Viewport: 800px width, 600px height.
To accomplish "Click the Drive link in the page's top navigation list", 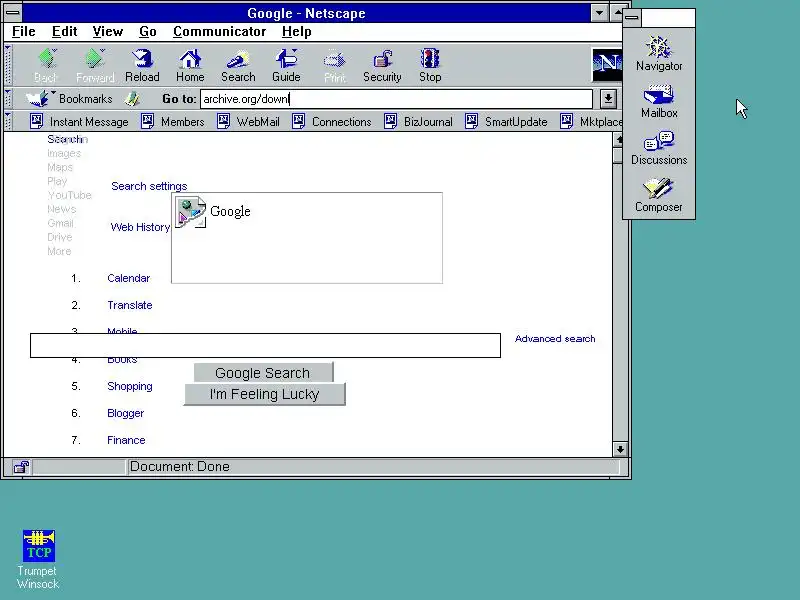I will point(59,237).
